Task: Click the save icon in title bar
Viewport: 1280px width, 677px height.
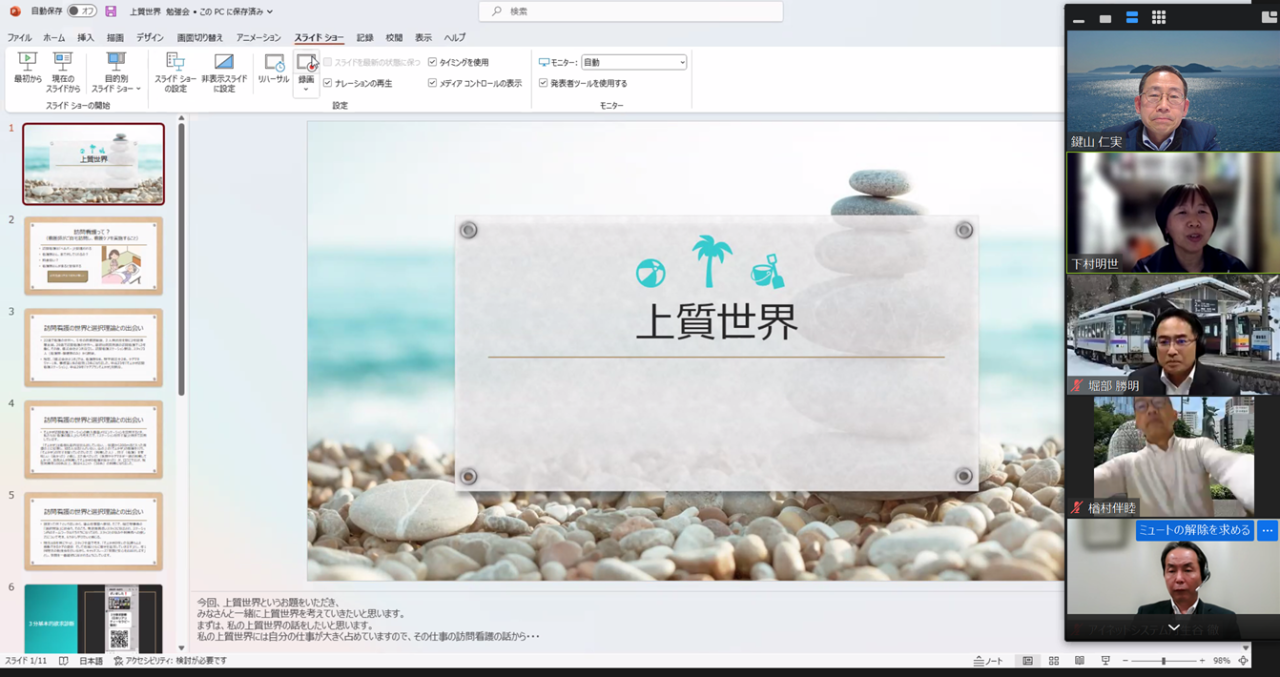Action: (x=110, y=11)
